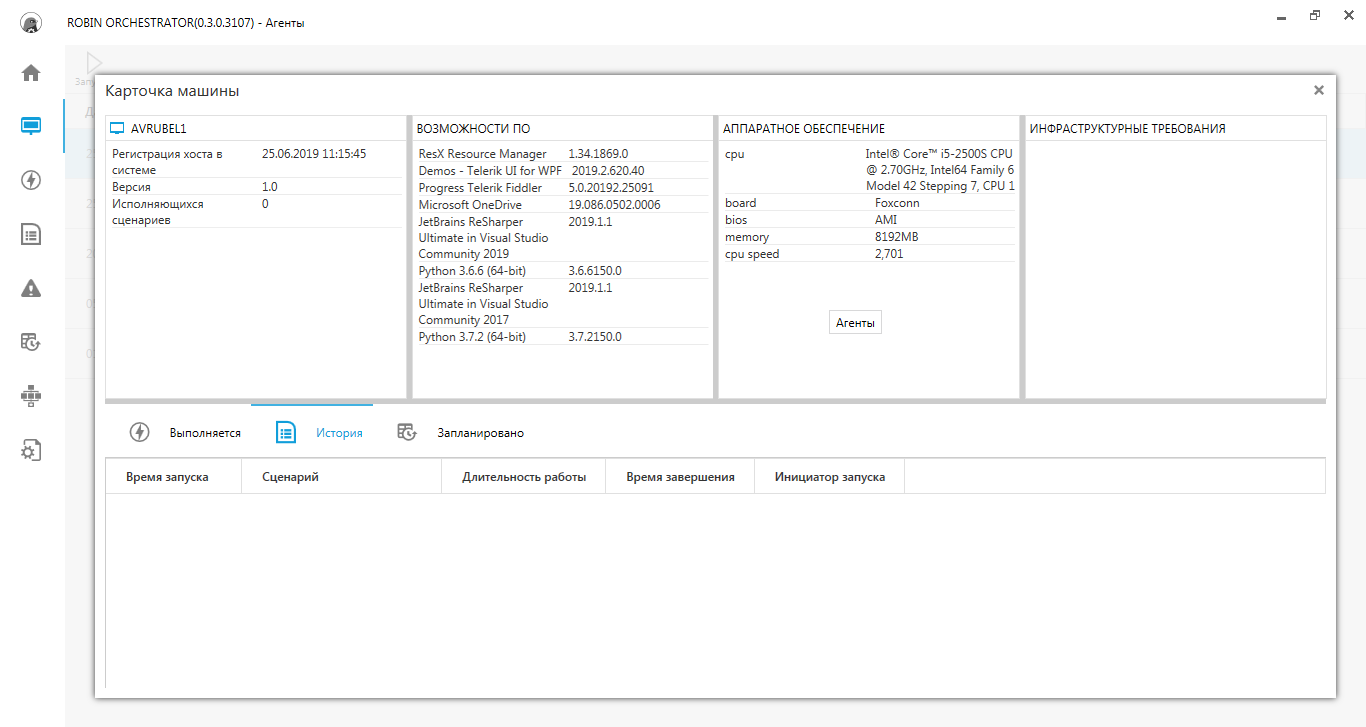Click the История list icon
Screen dimensions: 1366x727
pos(286,432)
